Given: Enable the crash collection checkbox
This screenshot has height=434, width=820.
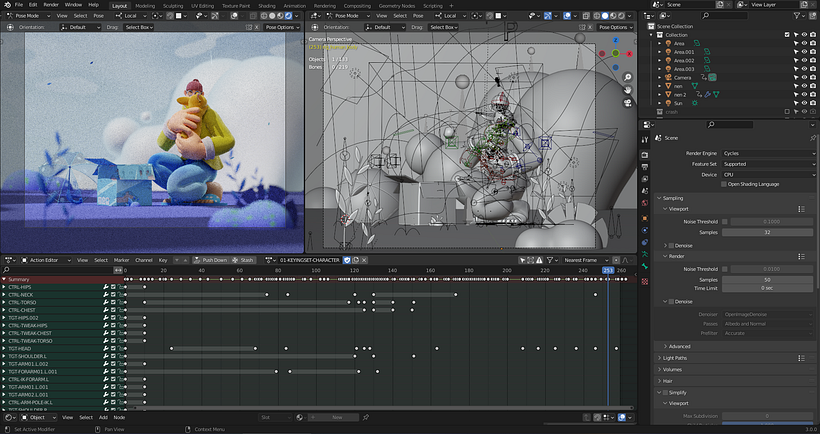Looking at the screenshot, I should [x=787, y=112].
